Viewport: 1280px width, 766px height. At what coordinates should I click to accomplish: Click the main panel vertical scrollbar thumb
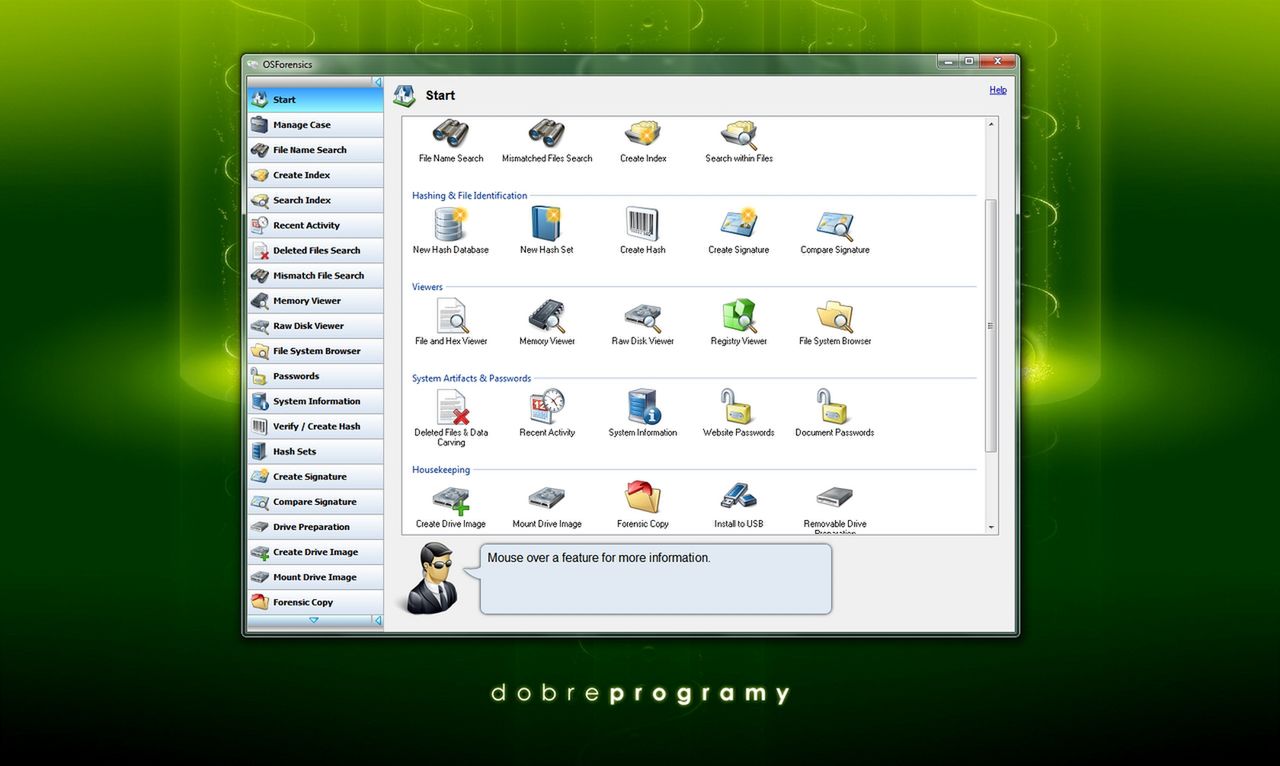[991, 325]
